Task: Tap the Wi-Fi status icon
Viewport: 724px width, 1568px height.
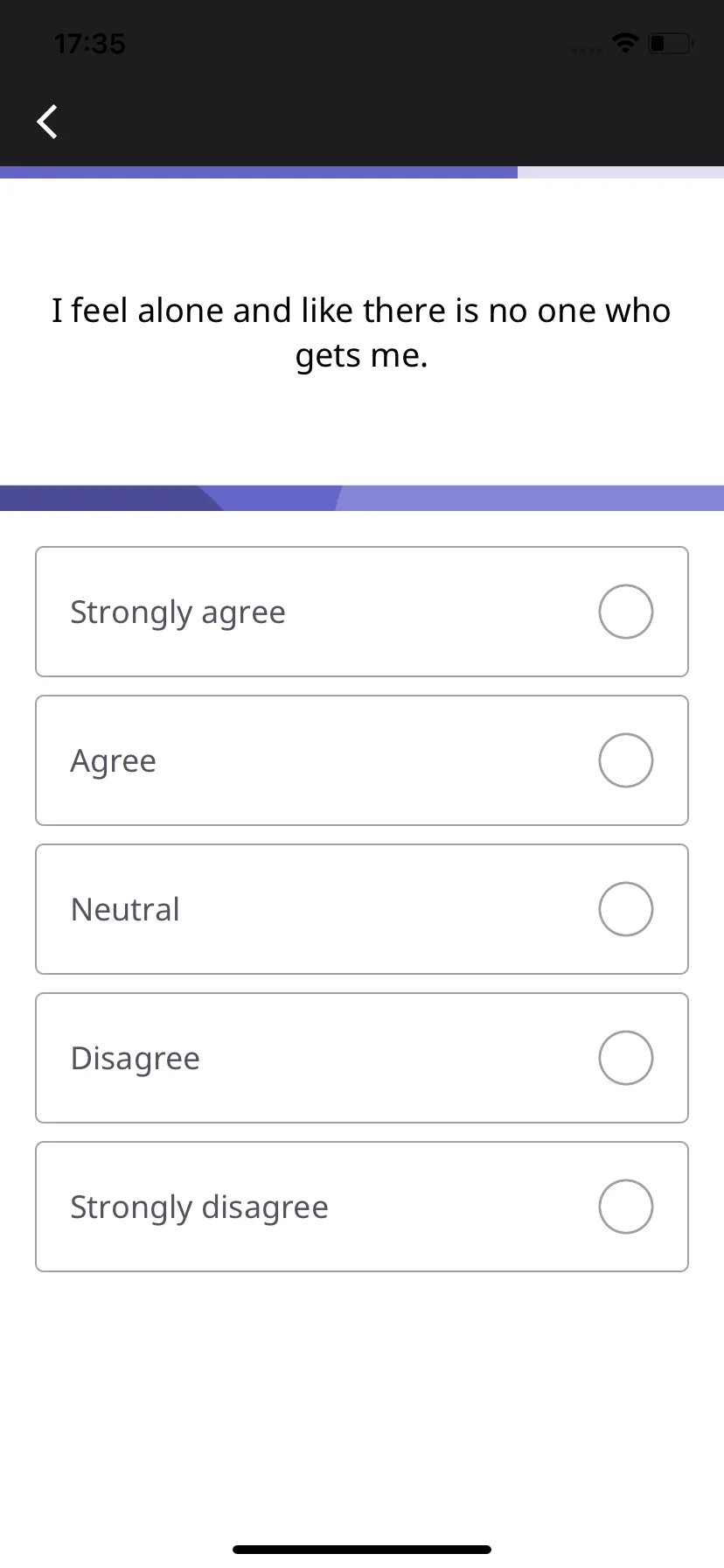Action: click(x=626, y=43)
